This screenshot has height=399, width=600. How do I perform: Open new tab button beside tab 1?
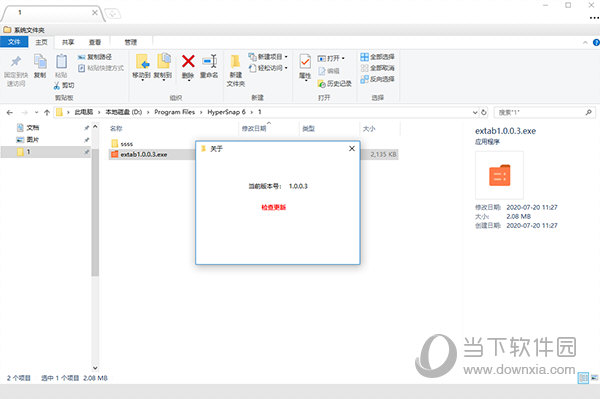(x=112, y=14)
